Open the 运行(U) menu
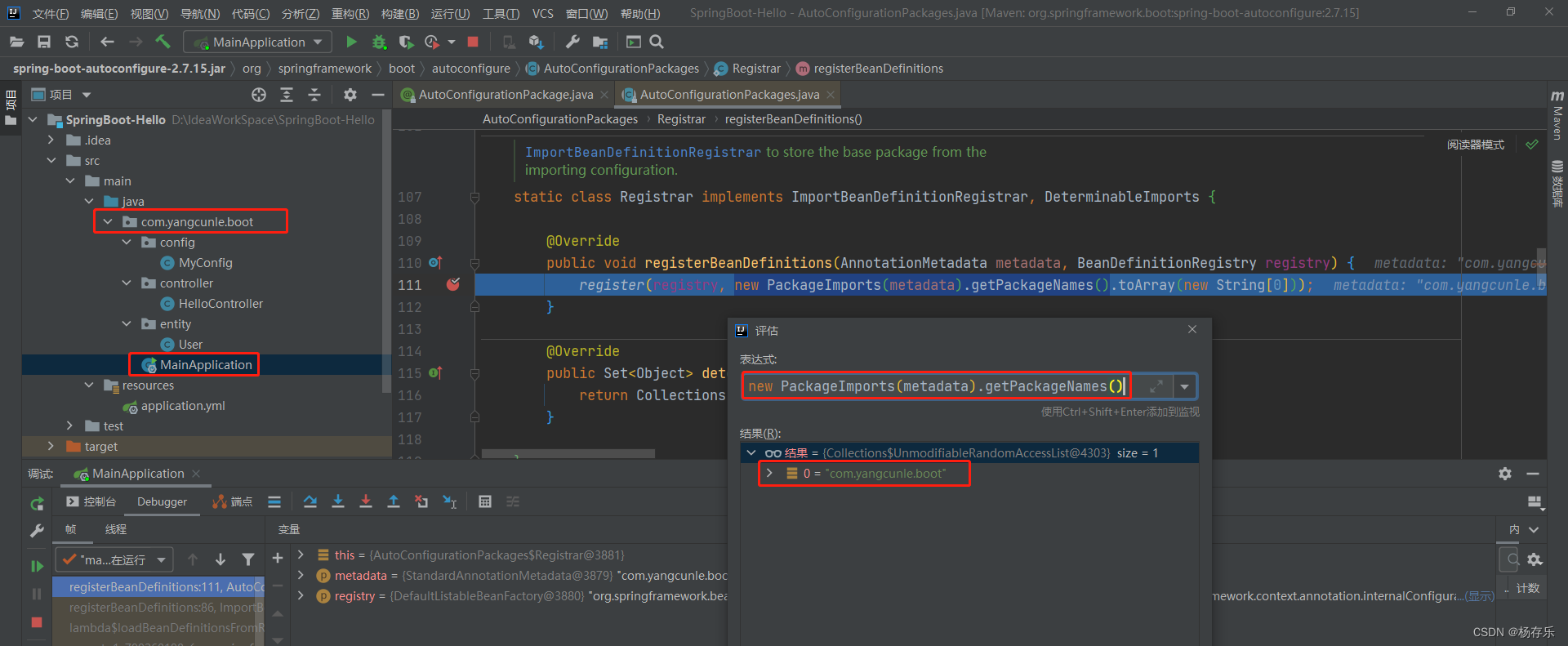 point(451,13)
